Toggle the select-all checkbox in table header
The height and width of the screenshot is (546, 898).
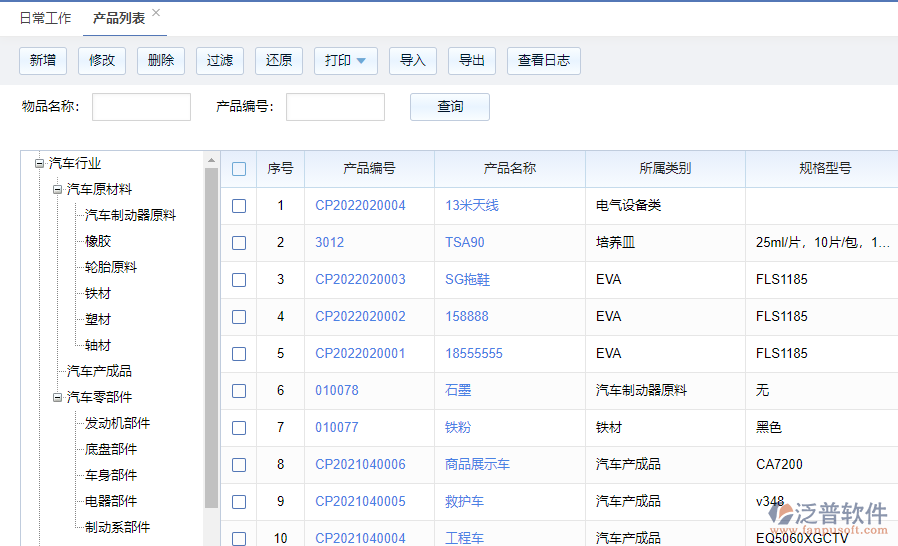click(239, 169)
